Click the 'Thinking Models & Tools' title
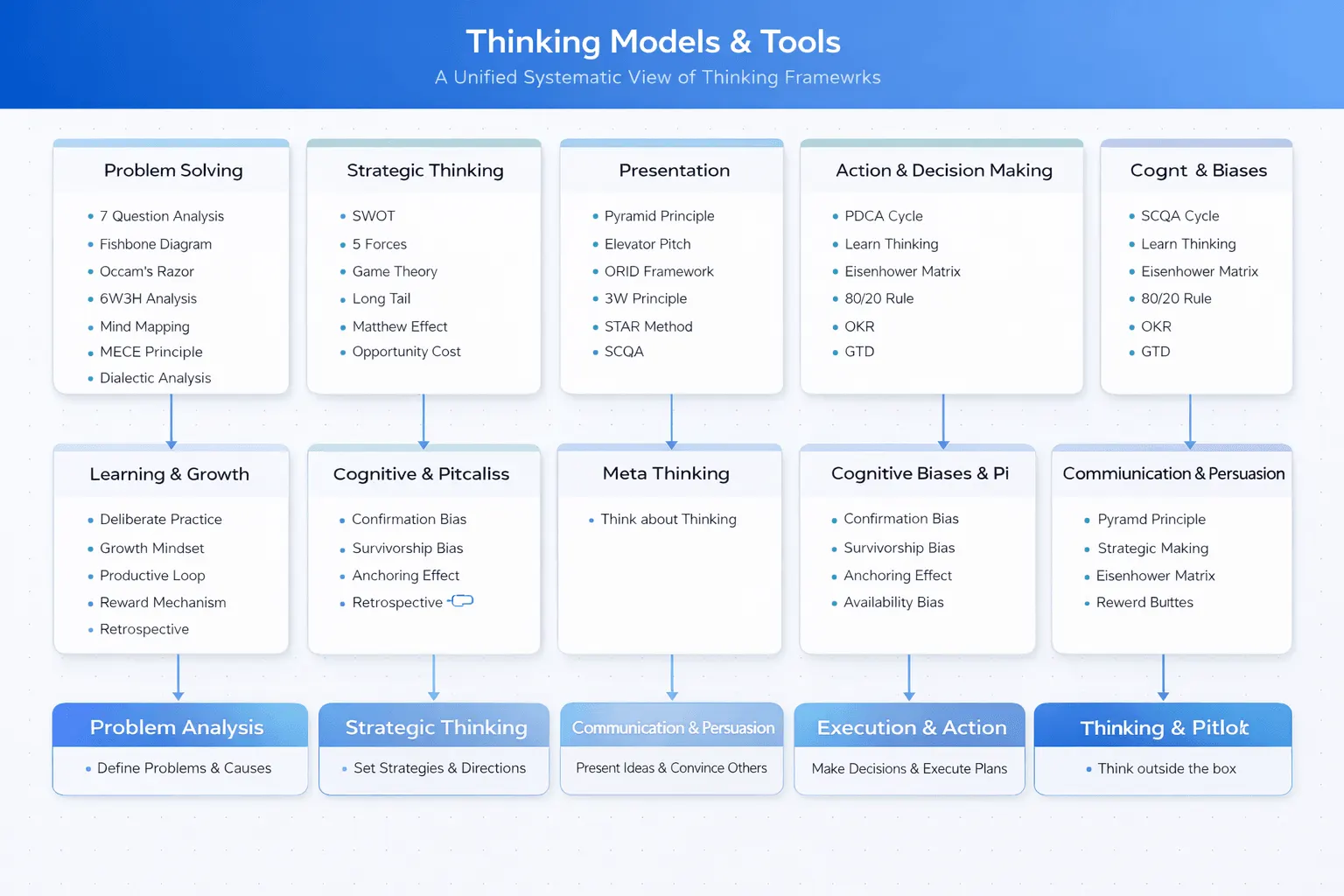The width and height of the screenshot is (1344, 896). pos(653,41)
